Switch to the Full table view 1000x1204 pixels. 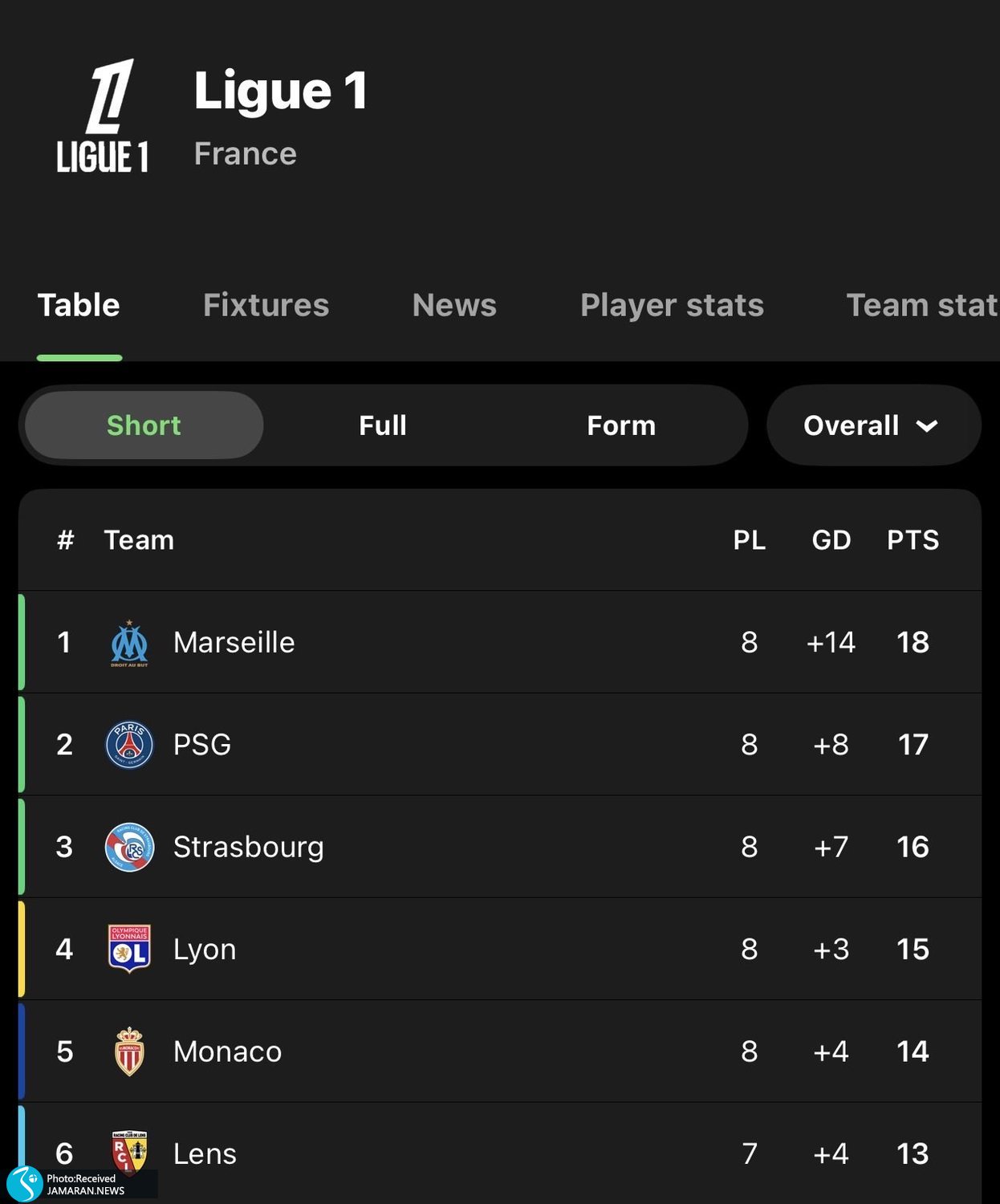383,425
